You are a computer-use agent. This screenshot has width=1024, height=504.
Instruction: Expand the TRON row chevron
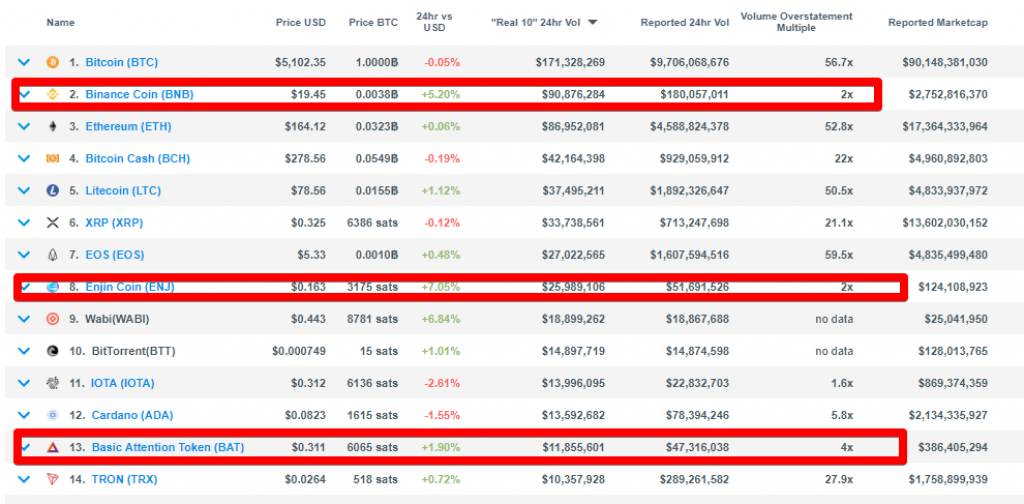[x=24, y=479]
